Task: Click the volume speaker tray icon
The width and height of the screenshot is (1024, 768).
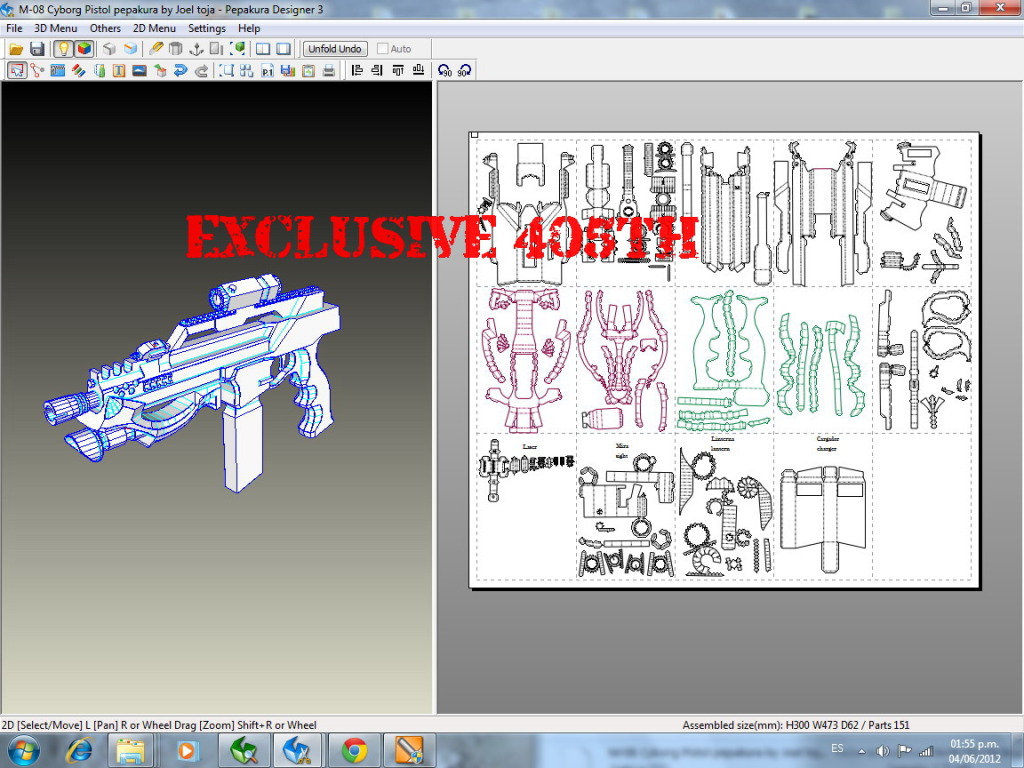Action: pos(882,752)
